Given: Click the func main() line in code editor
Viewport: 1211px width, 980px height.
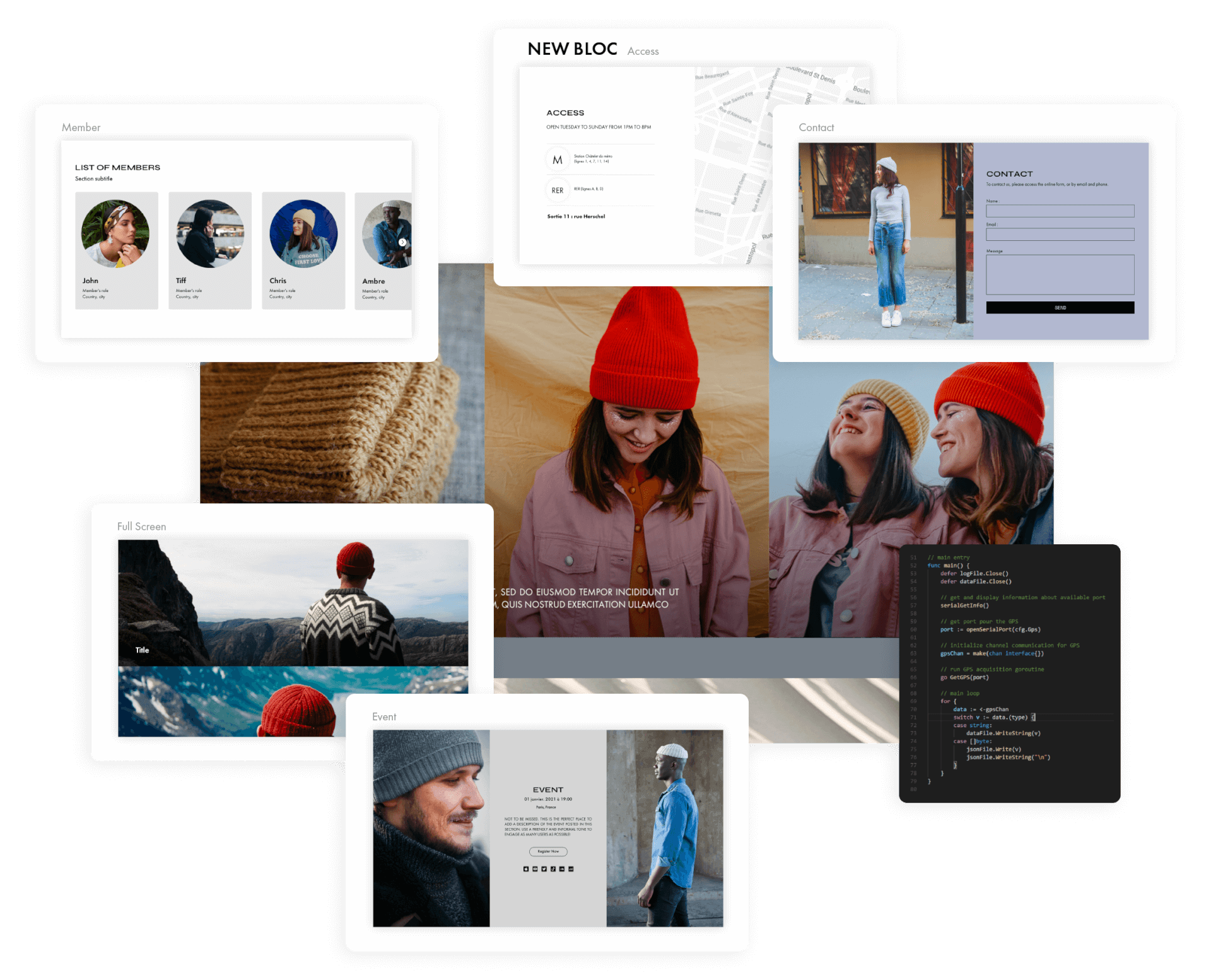Looking at the screenshot, I should pos(948,566).
